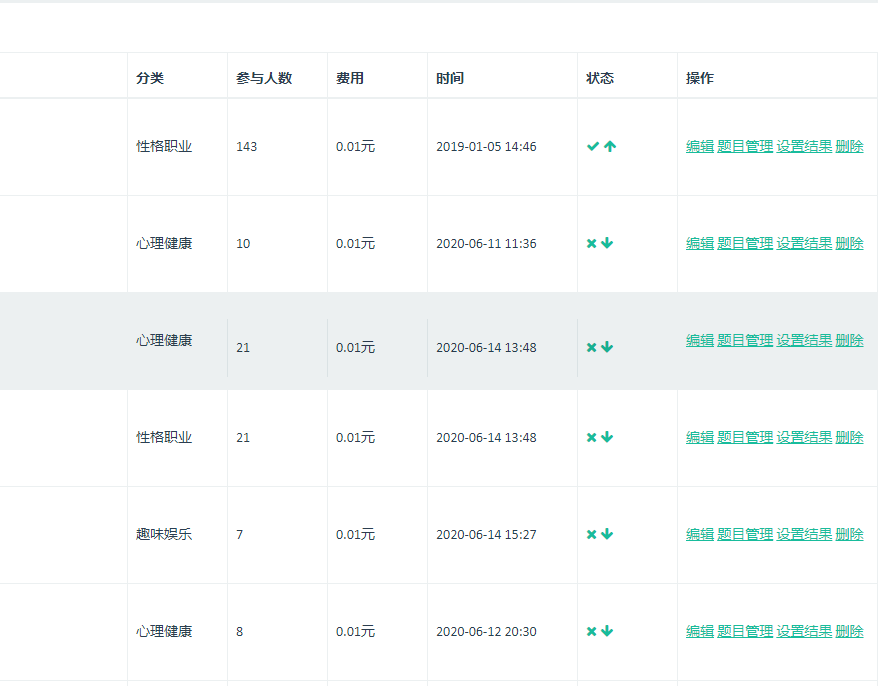
Task: Click the X status icon in highlighted 心理健康 row
Action: pyautogui.click(x=591, y=347)
